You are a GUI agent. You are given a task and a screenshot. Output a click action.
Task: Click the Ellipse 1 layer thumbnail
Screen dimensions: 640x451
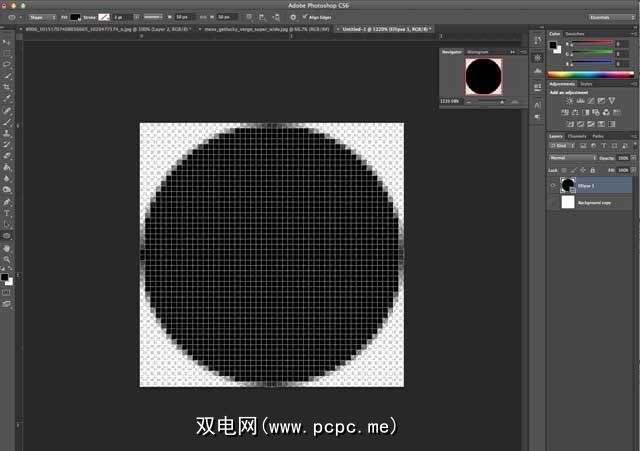(567, 185)
